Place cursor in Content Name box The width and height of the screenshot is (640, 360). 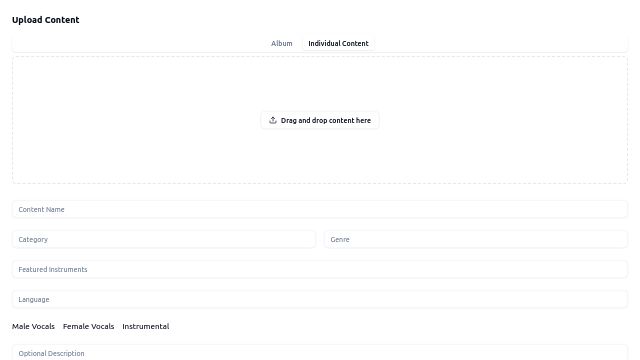click(320, 209)
